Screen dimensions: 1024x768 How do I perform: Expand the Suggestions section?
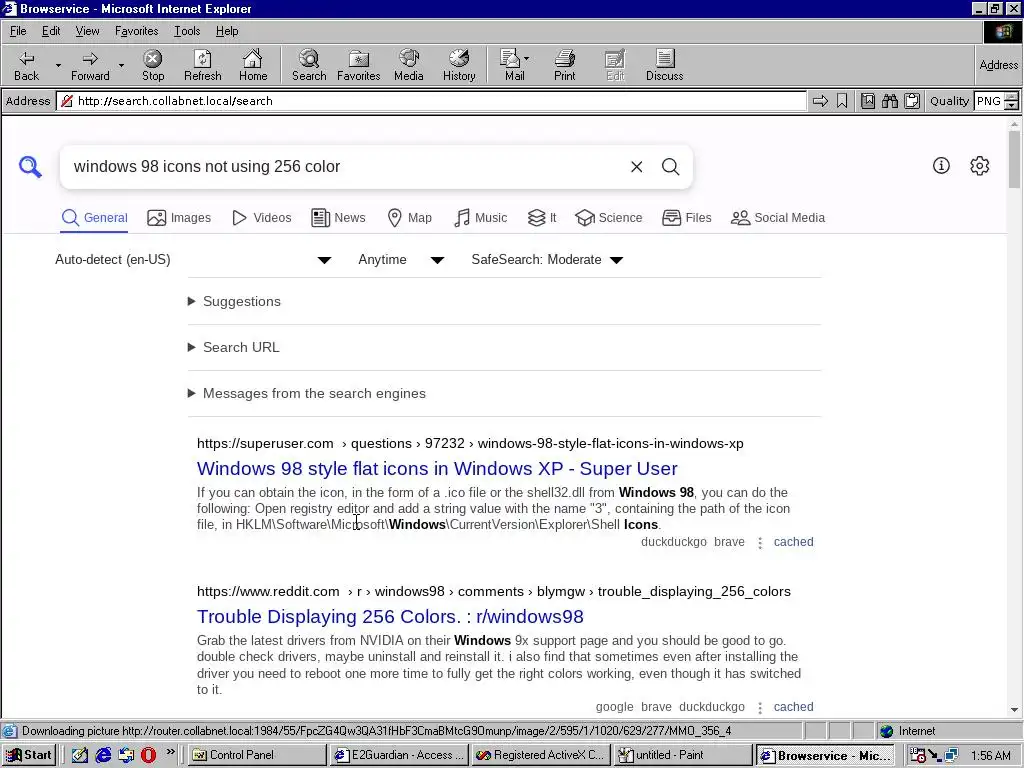pyautogui.click(x=234, y=302)
